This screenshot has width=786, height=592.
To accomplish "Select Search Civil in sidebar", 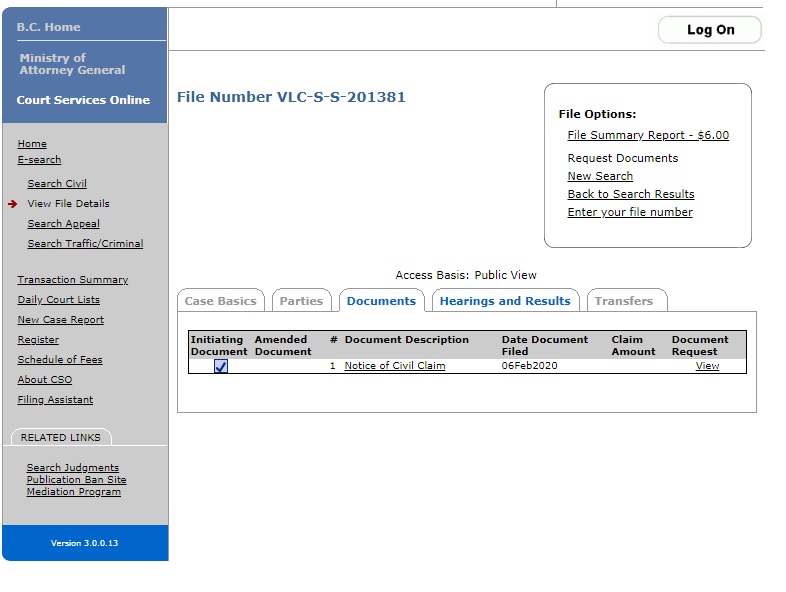I will 57,183.
